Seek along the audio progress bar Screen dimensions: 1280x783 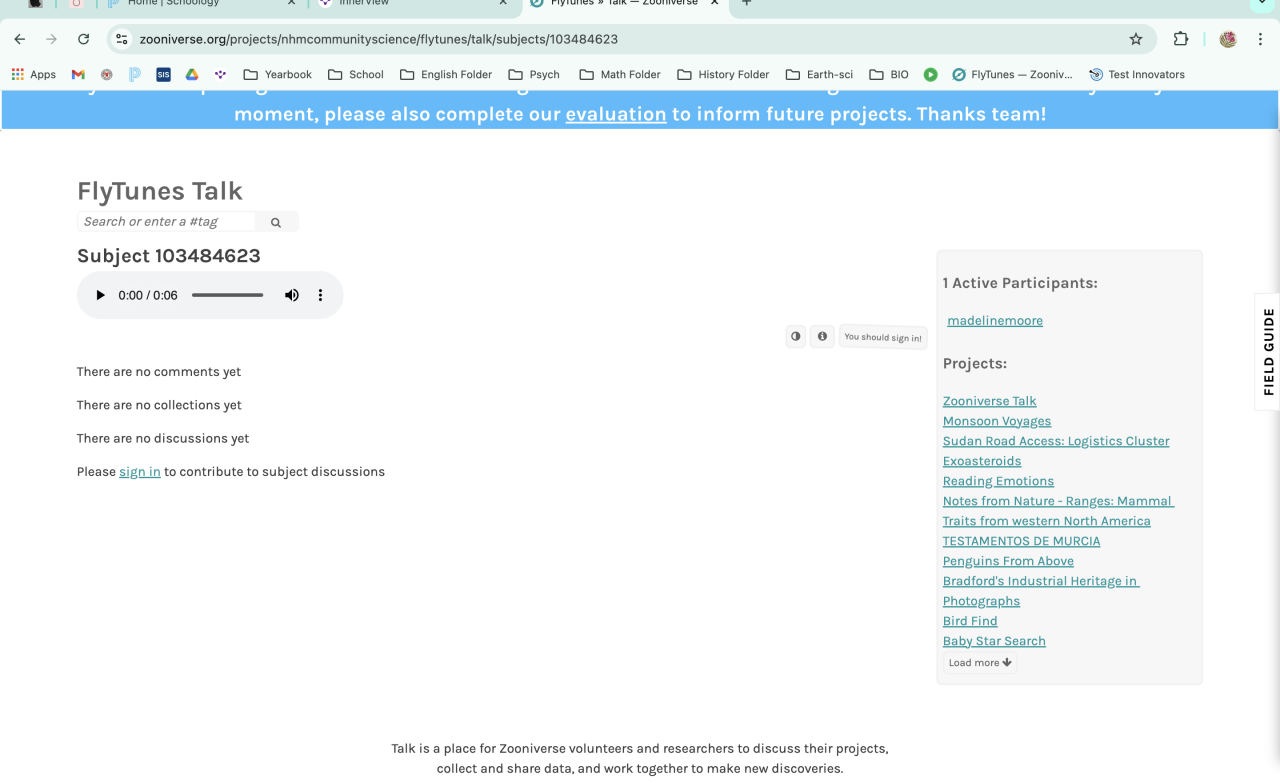[228, 295]
